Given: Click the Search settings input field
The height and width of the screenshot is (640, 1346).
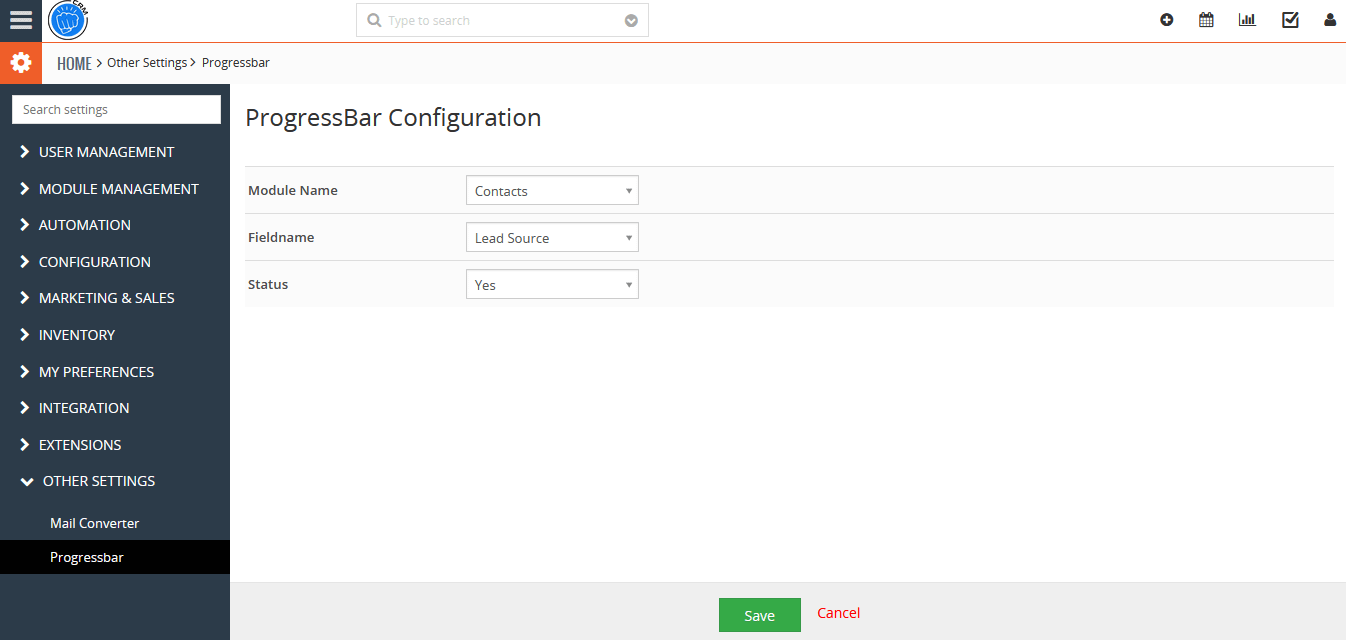Looking at the screenshot, I should [116, 110].
